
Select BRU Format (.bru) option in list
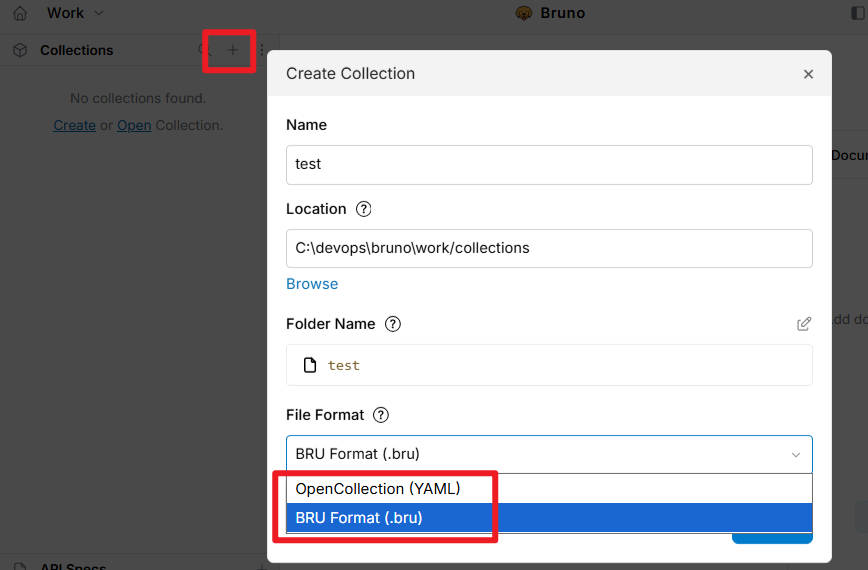point(549,517)
